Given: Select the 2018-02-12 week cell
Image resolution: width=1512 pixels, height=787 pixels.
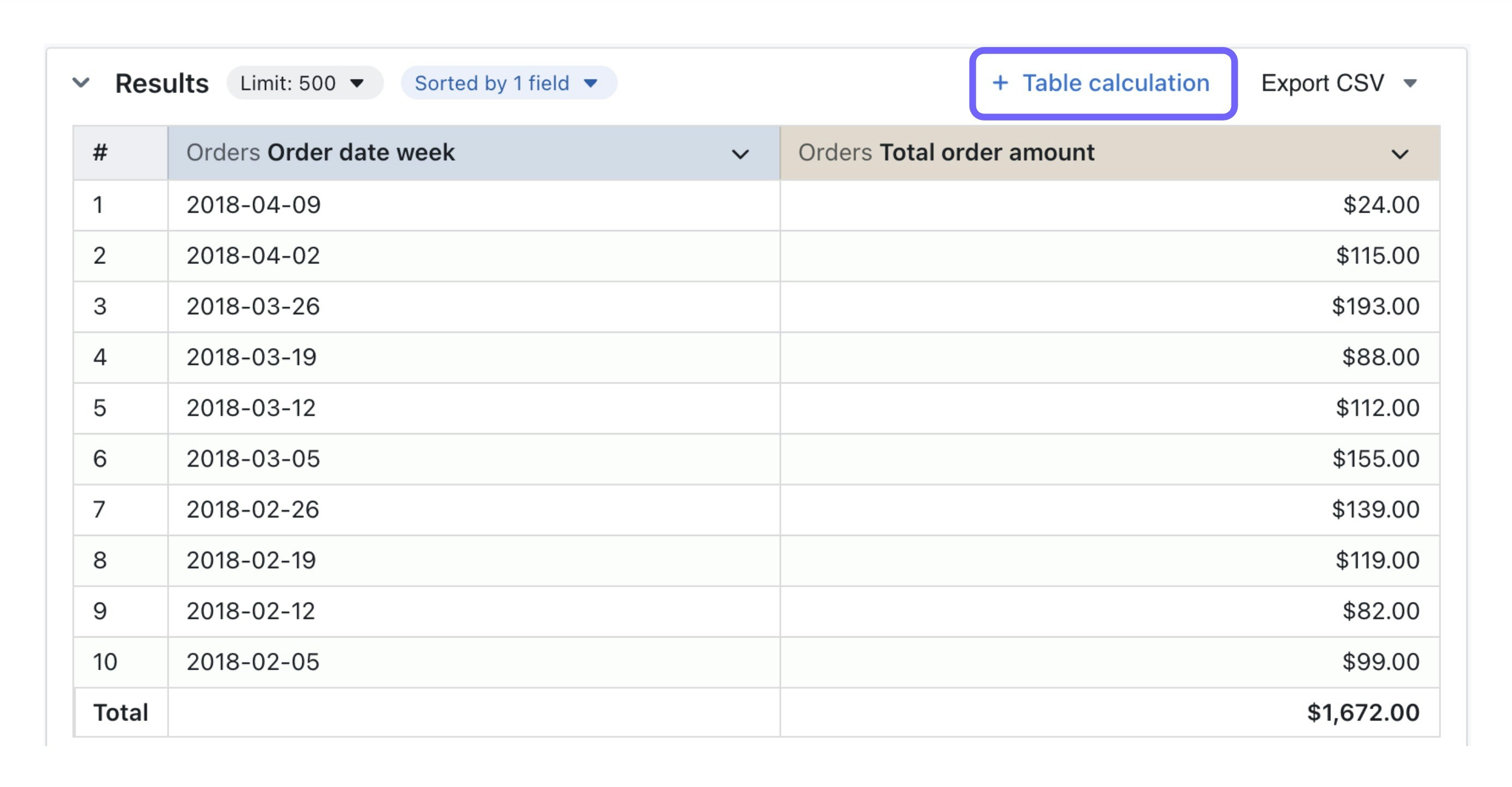Looking at the screenshot, I should (250, 611).
